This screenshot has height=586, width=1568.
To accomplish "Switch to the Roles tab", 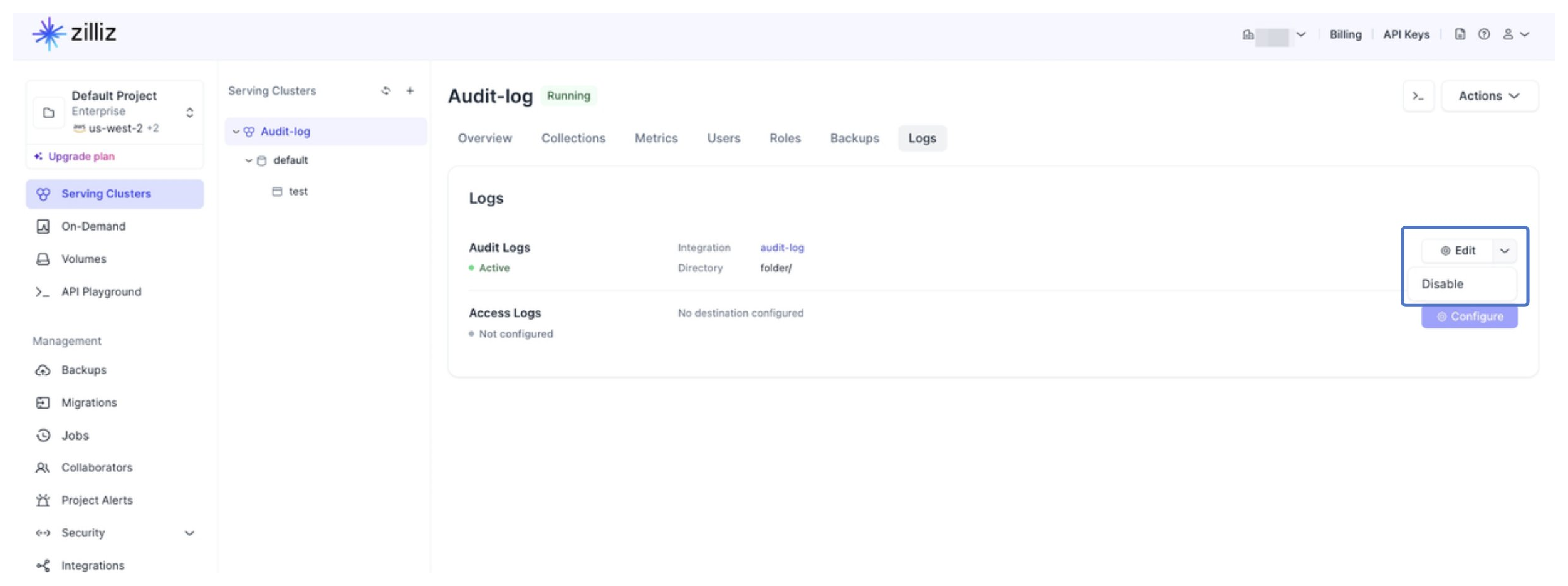I will 785,138.
